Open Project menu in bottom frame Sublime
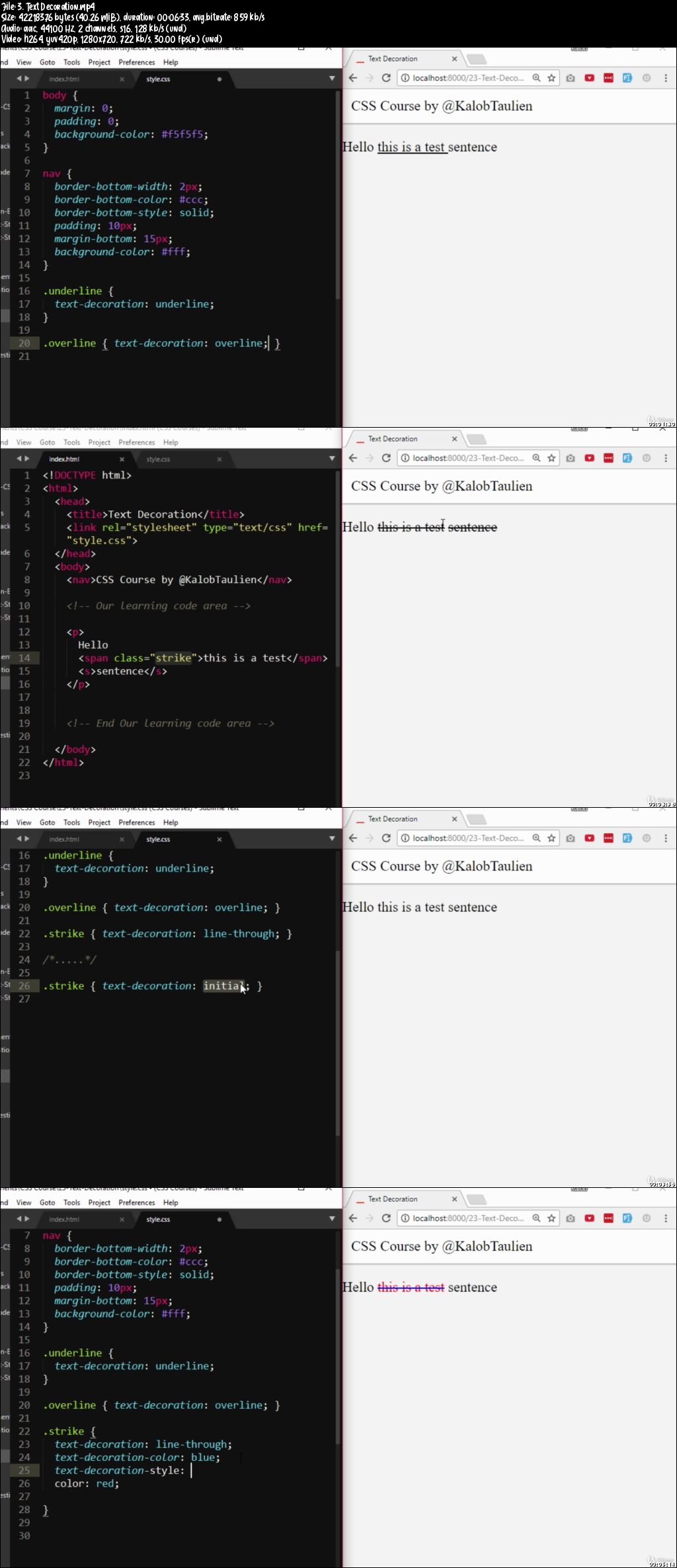The height and width of the screenshot is (1568, 677). [x=99, y=1203]
